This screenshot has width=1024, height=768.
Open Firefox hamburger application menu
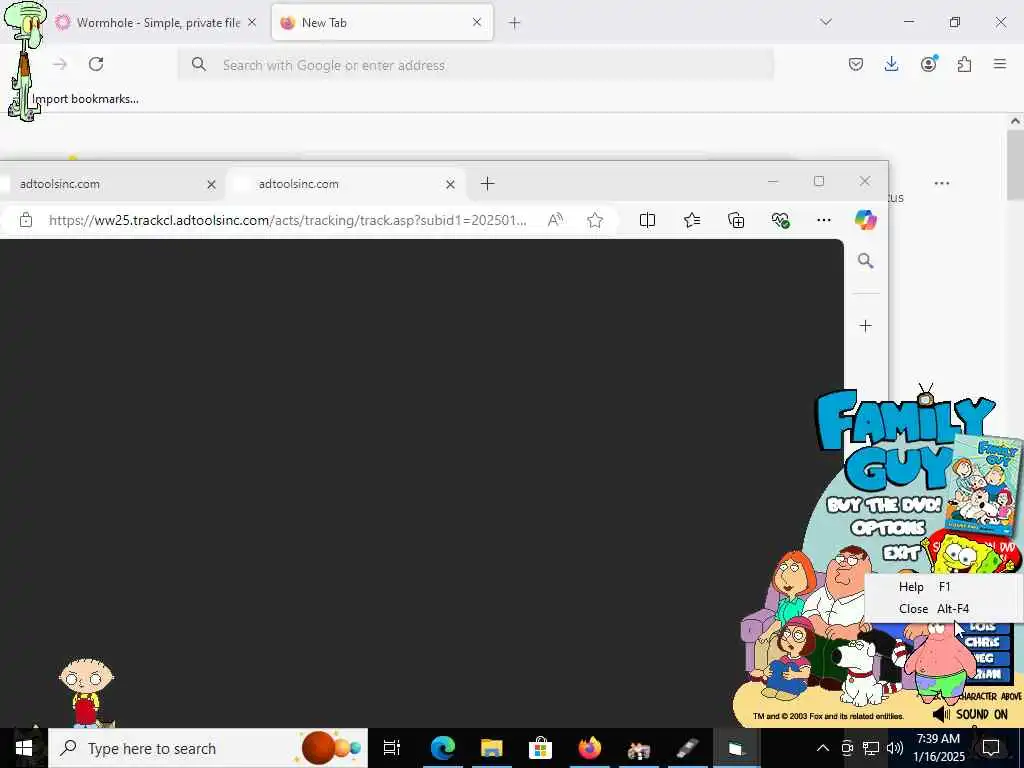[x=1000, y=64]
